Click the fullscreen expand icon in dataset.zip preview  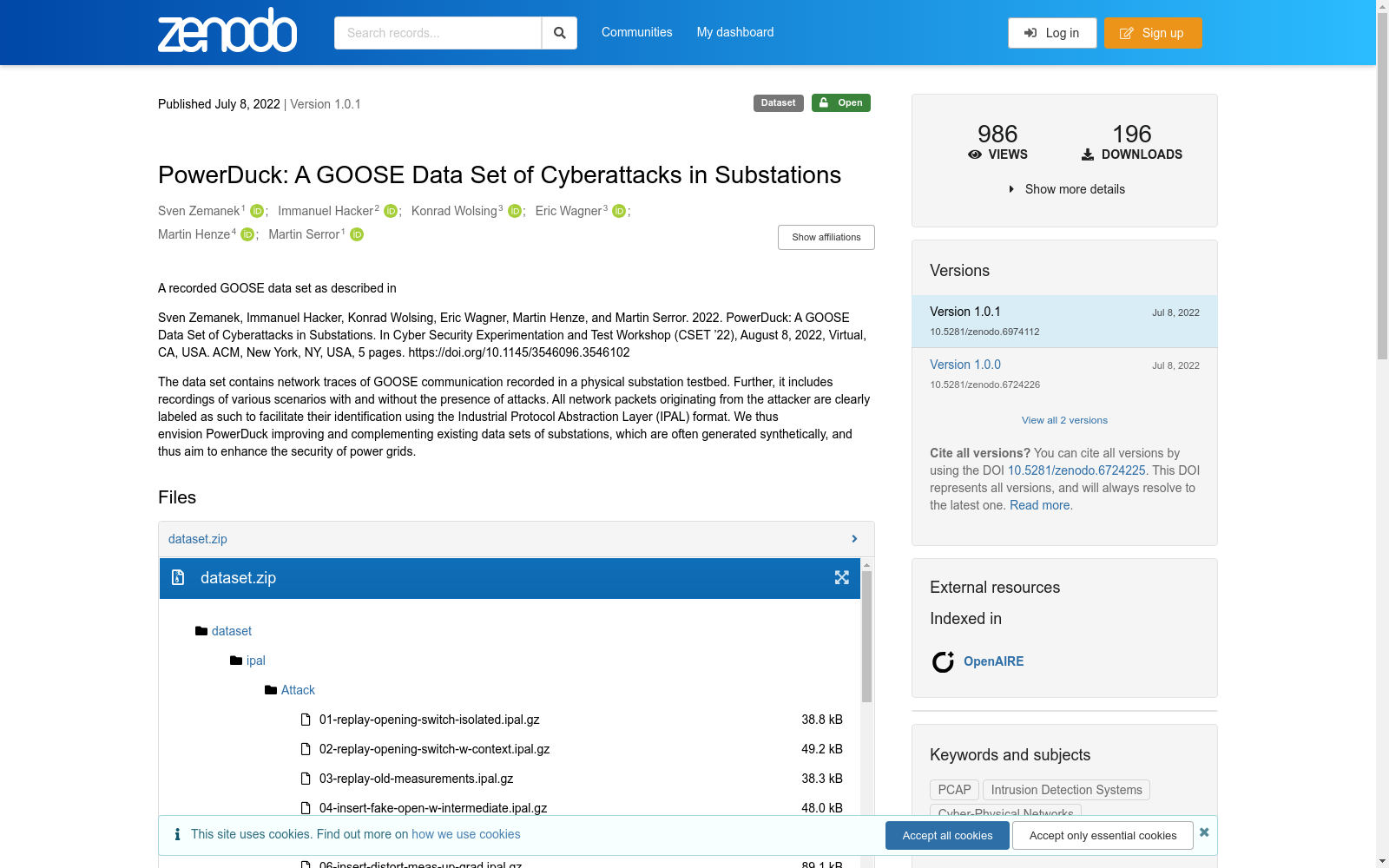click(842, 578)
